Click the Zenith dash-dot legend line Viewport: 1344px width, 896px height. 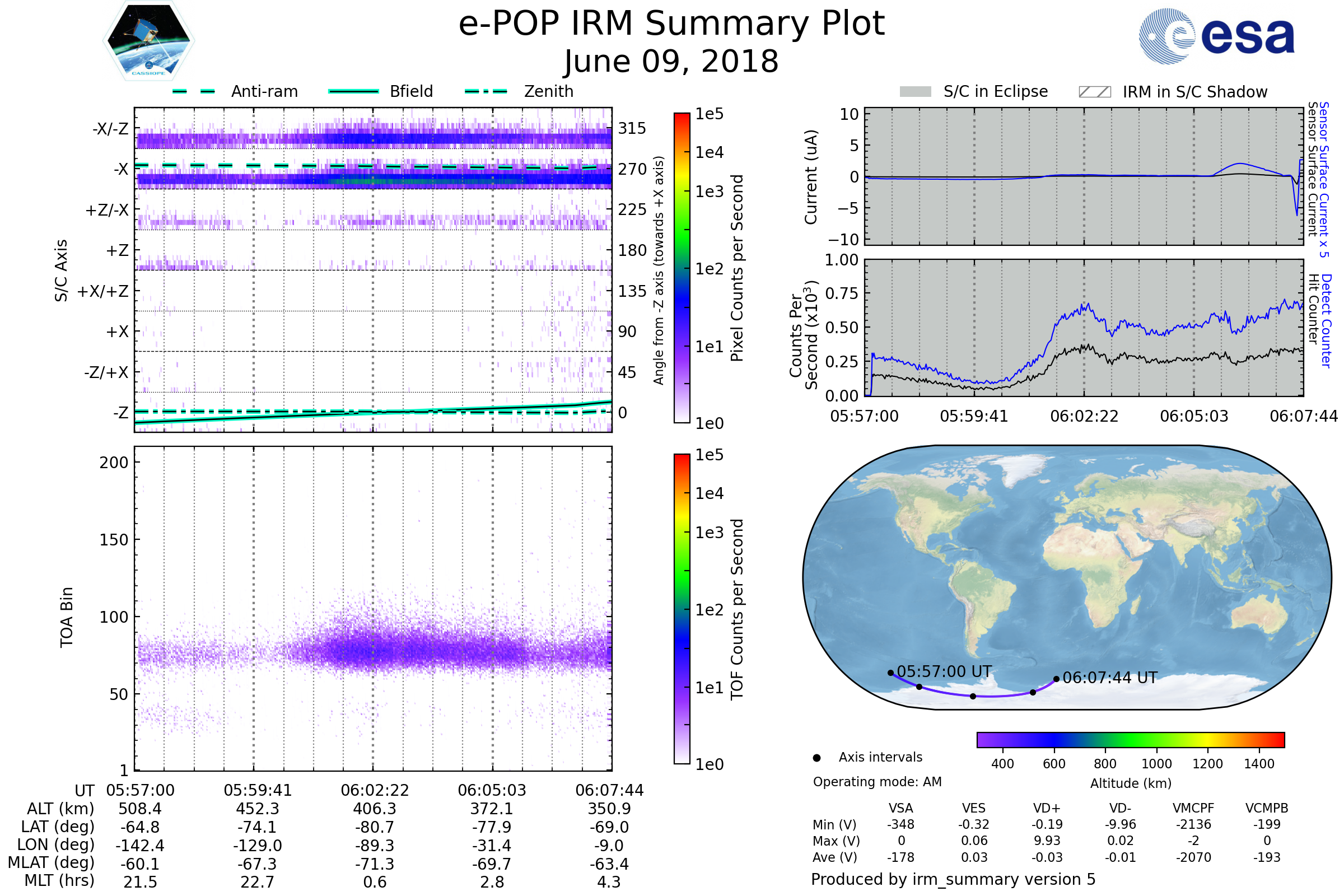486,91
